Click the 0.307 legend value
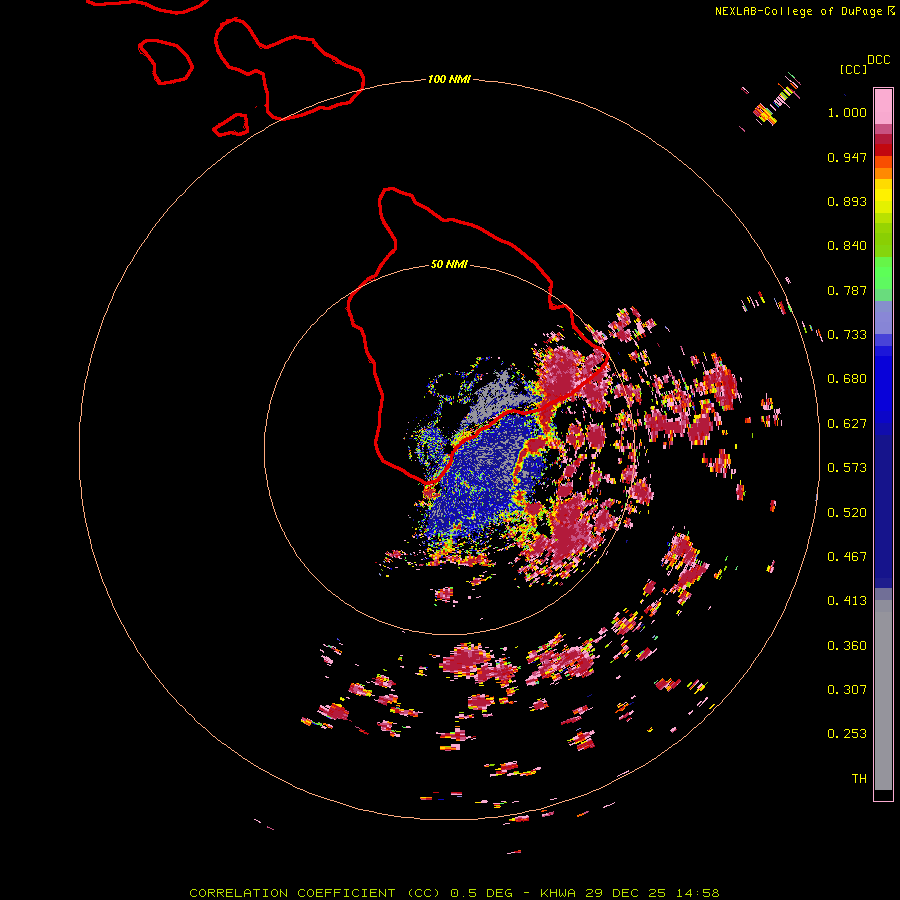This screenshot has width=900, height=900. click(847, 689)
